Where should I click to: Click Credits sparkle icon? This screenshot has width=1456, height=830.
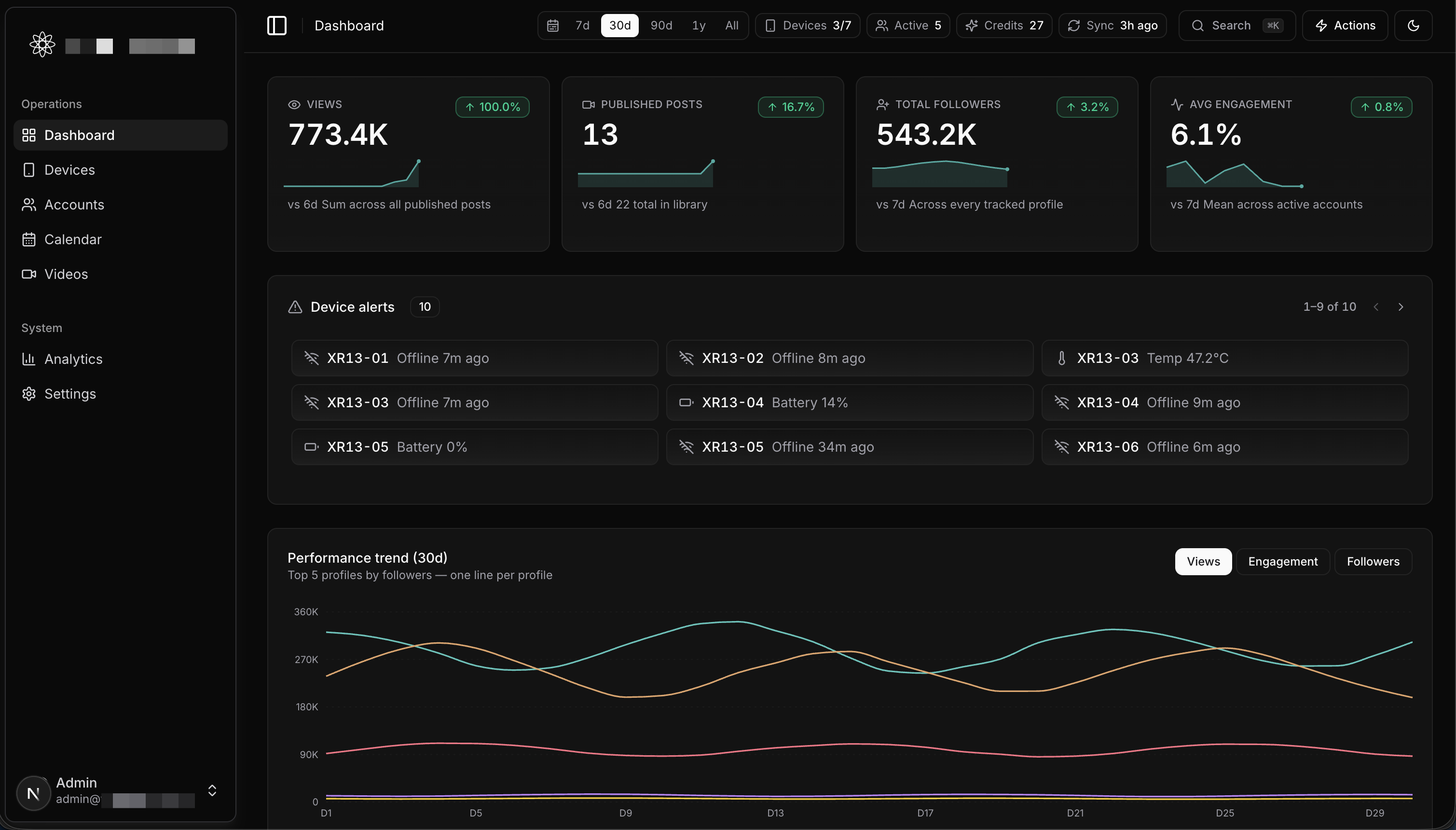pos(972,26)
